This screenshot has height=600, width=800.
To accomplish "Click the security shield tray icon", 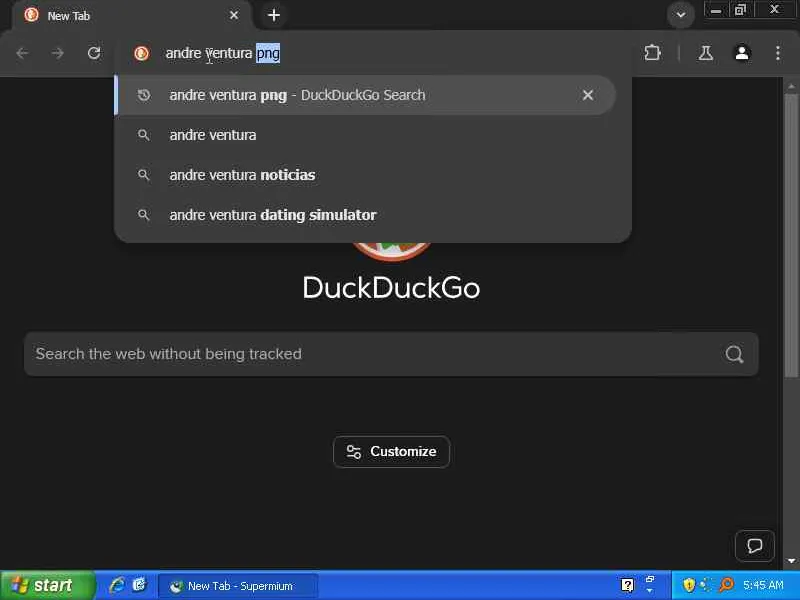I will click(689, 585).
